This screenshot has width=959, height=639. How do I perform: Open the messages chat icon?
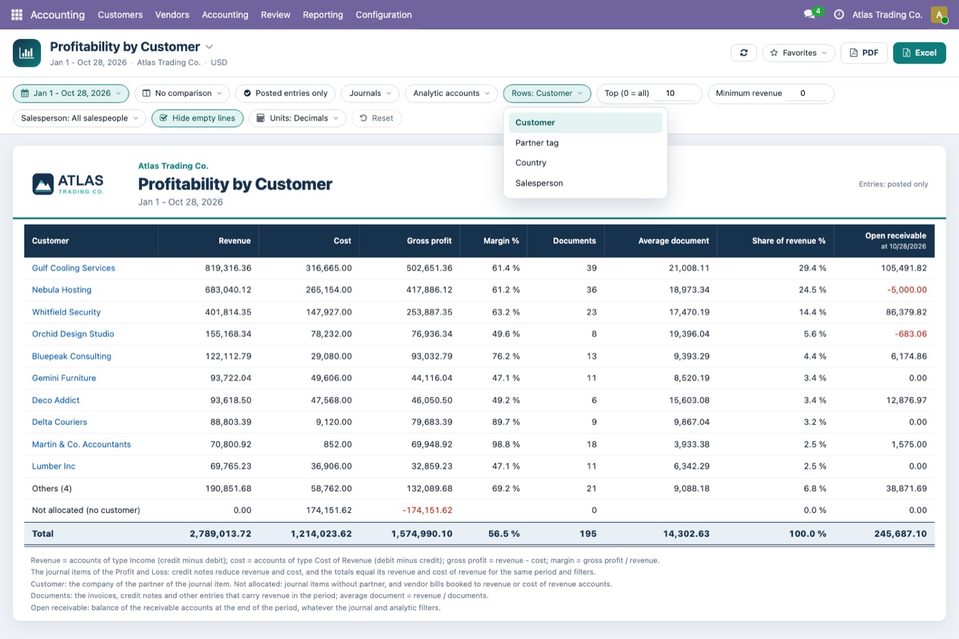pyautogui.click(x=809, y=14)
